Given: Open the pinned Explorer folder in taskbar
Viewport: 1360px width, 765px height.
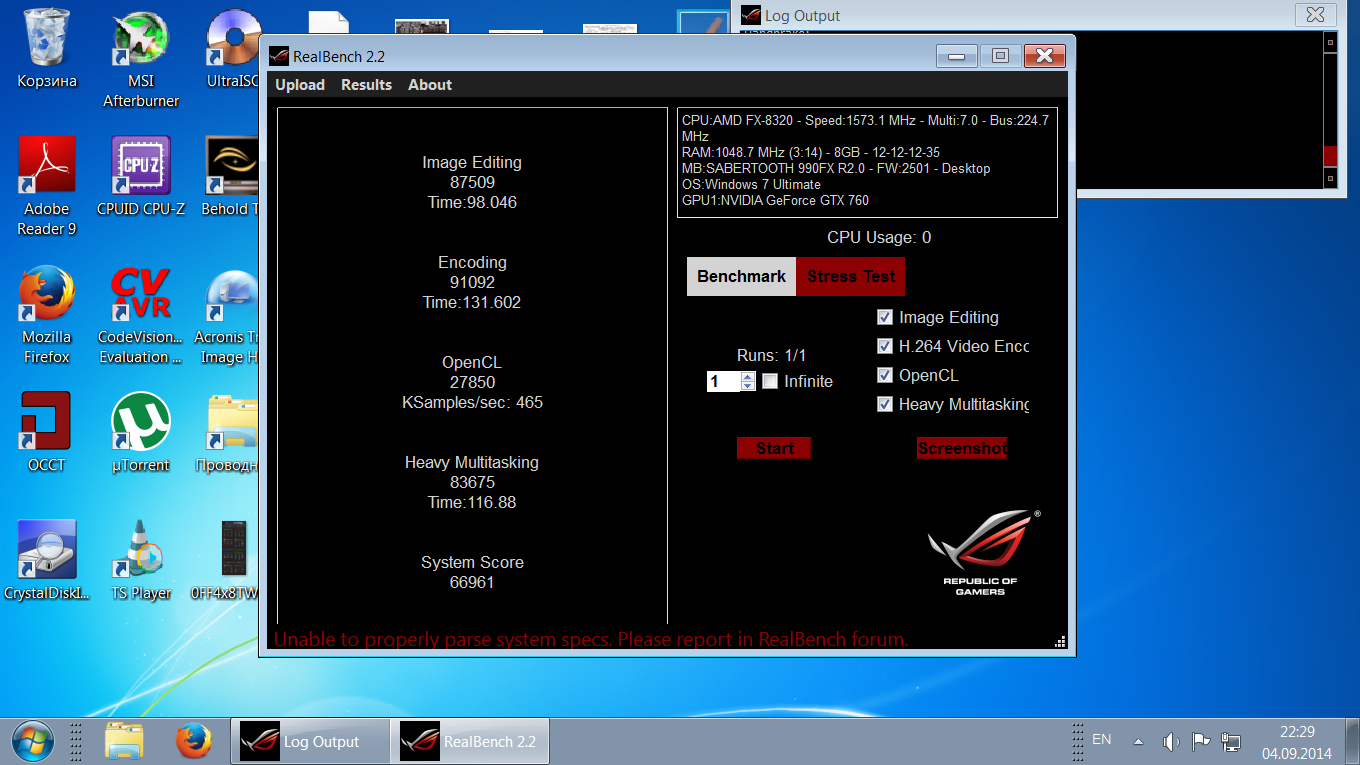Looking at the screenshot, I should coord(124,741).
